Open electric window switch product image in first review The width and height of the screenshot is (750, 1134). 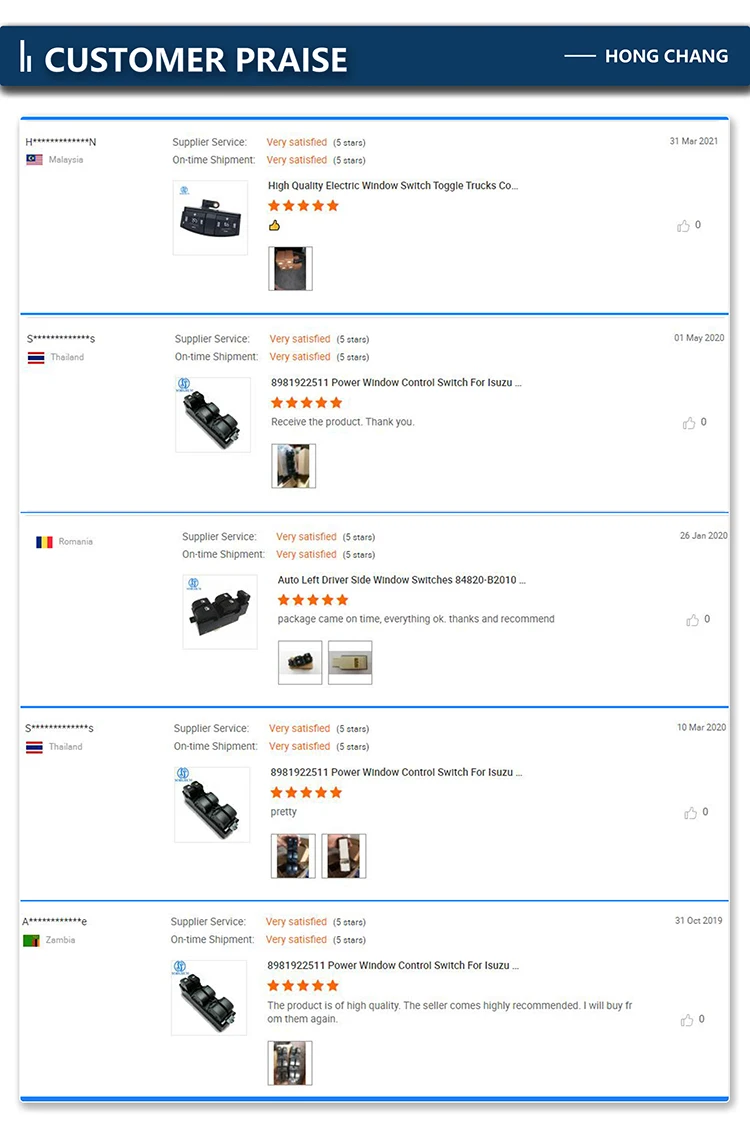tap(210, 218)
